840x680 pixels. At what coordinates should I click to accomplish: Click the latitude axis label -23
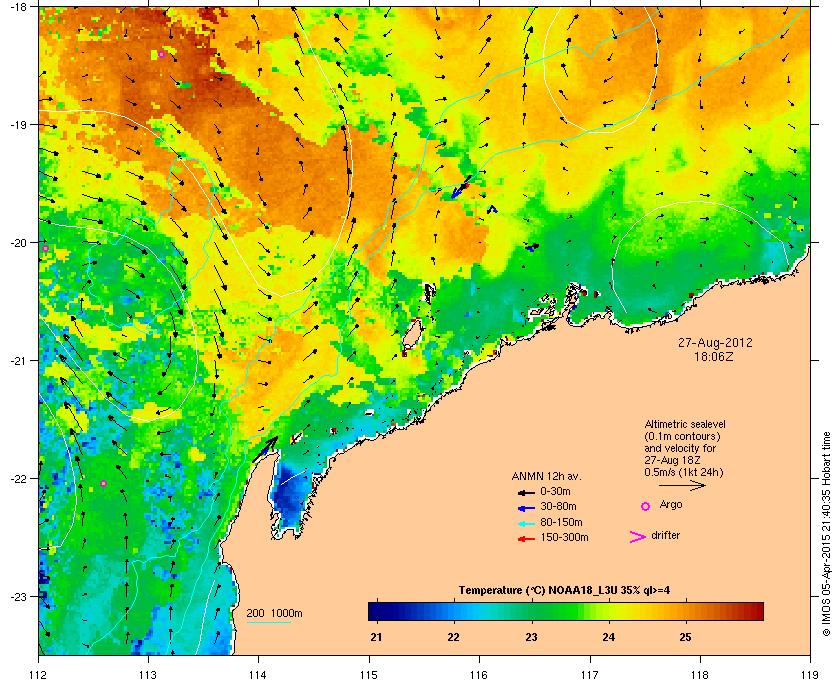[x=18, y=596]
